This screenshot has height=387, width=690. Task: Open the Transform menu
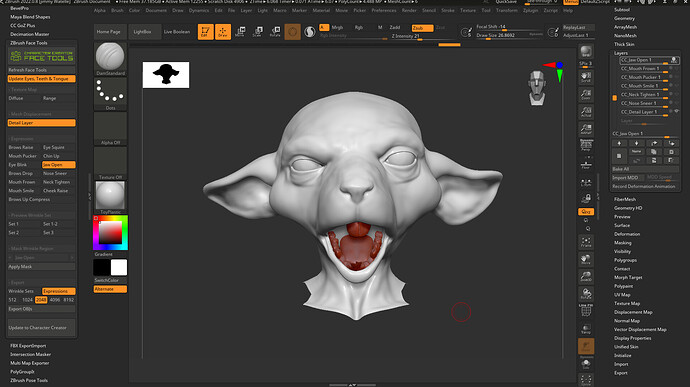(x=506, y=10)
